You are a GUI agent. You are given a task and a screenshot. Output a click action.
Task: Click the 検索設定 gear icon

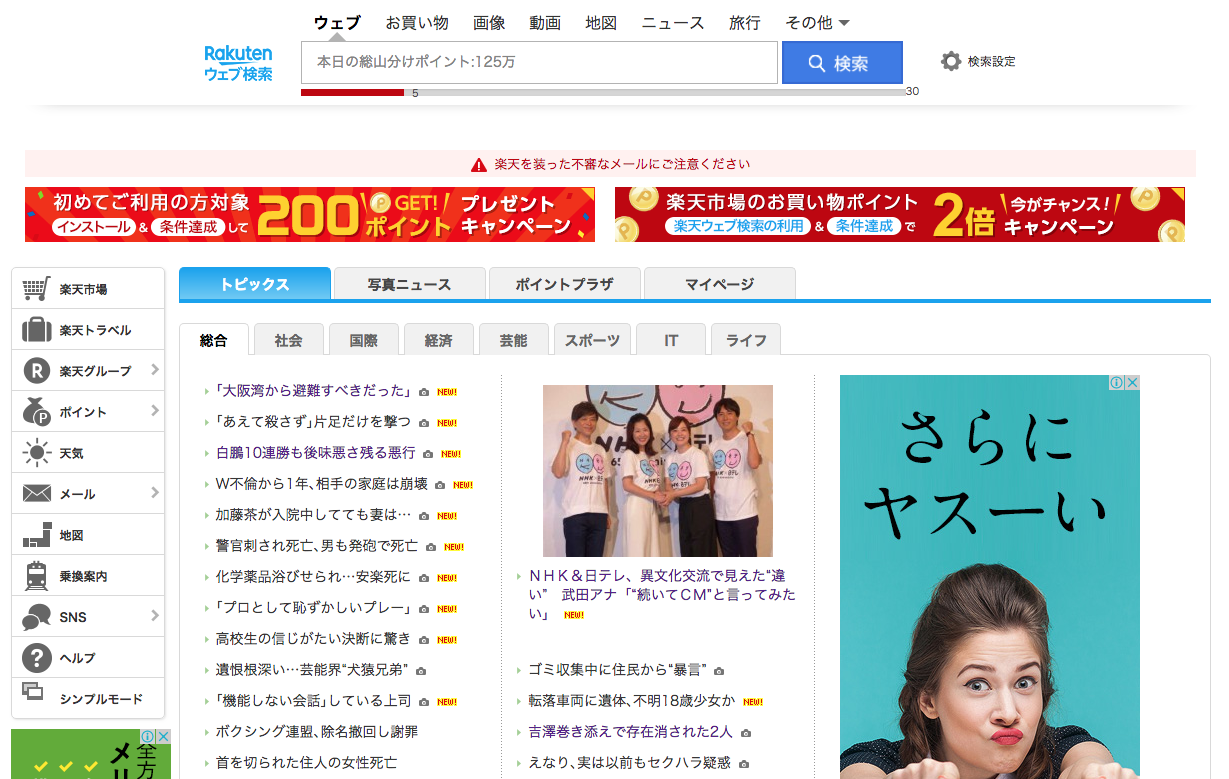click(x=950, y=62)
